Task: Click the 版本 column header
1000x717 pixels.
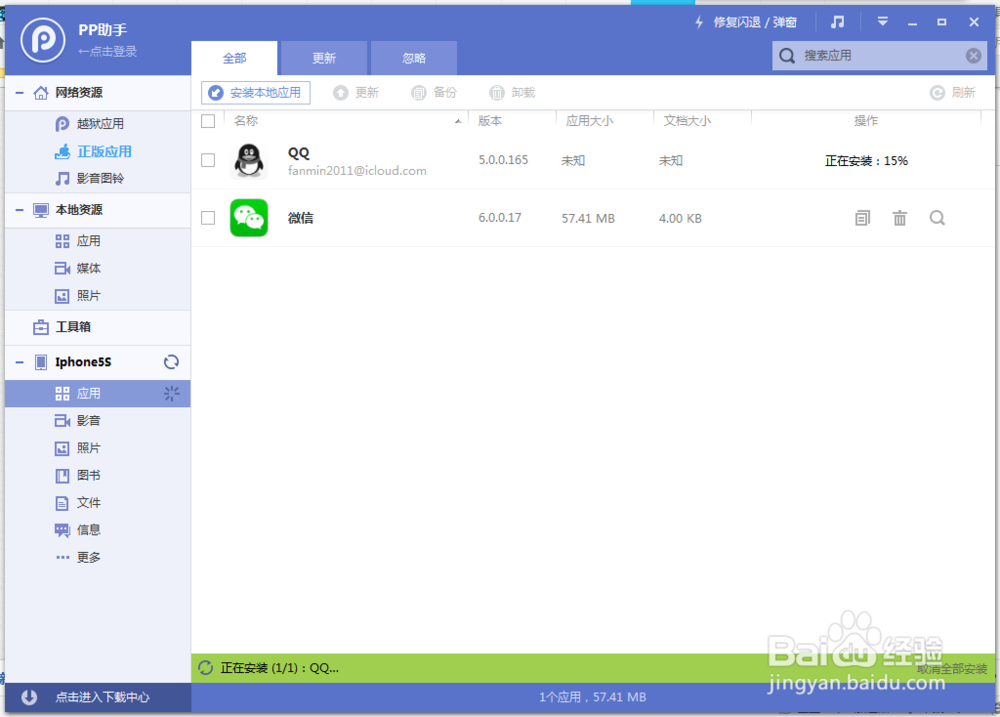Action: pos(490,121)
